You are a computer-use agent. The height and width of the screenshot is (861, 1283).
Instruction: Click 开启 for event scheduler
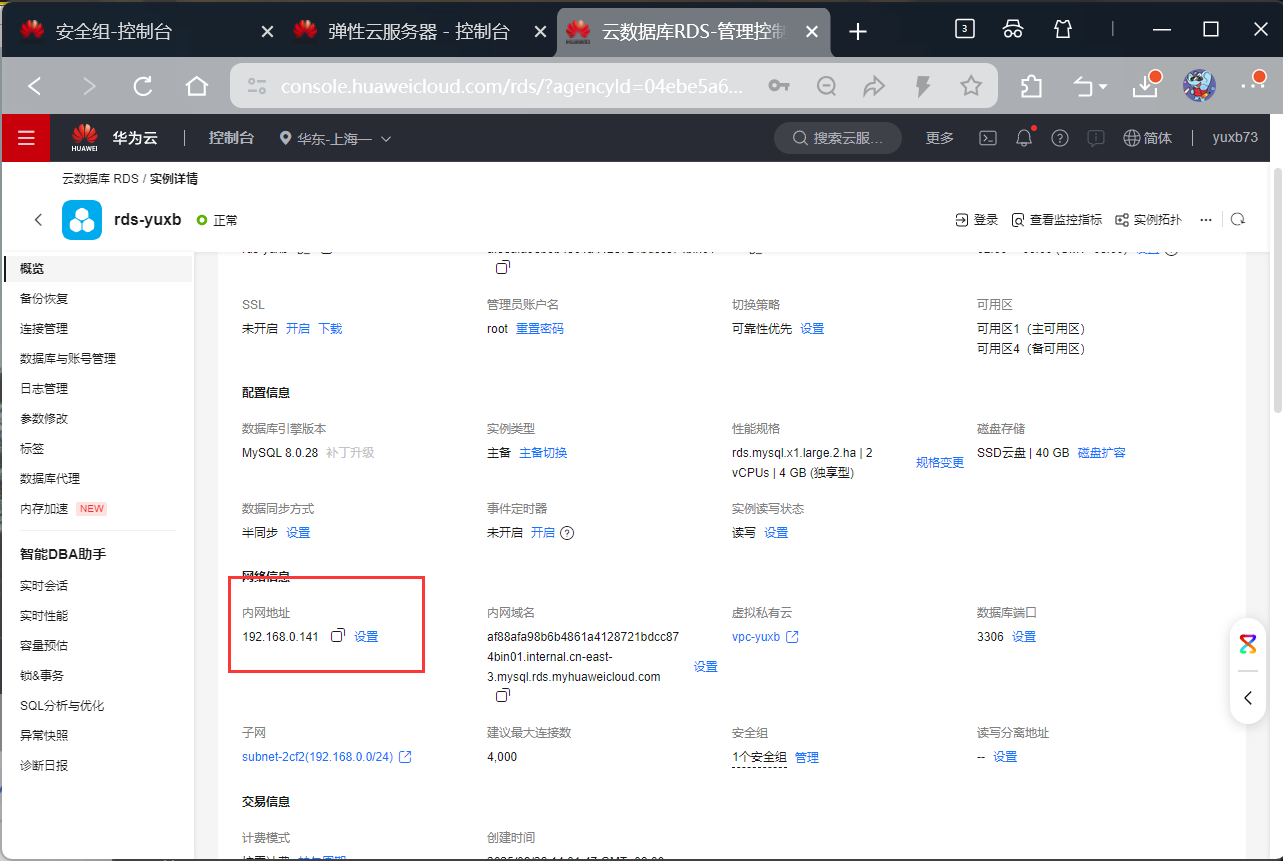(543, 532)
